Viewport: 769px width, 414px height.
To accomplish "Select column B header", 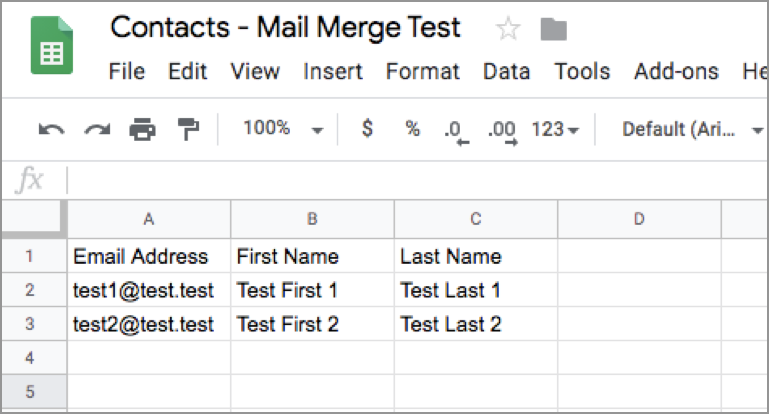I will pyautogui.click(x=312, y=219).
